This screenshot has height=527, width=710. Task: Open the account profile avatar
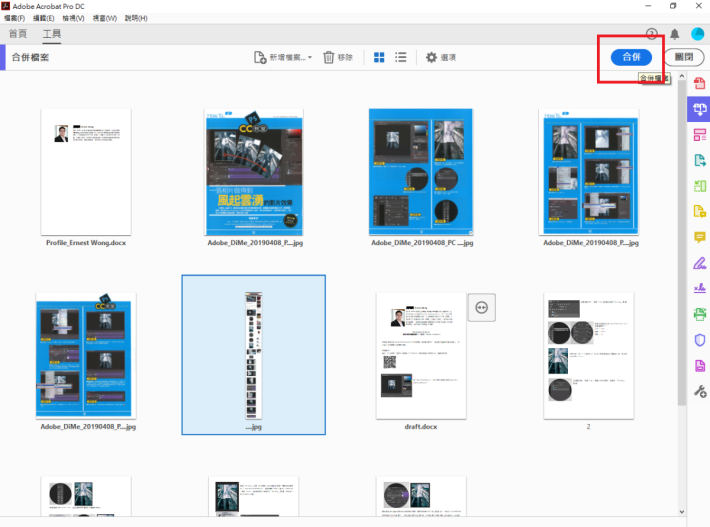(697, 34)
